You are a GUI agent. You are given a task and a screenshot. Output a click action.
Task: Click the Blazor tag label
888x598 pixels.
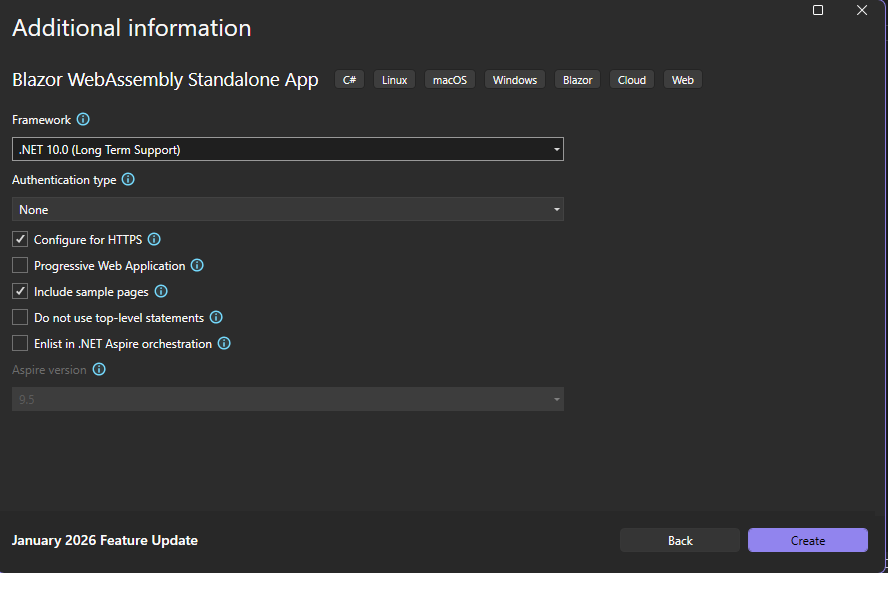pos(578,80)
